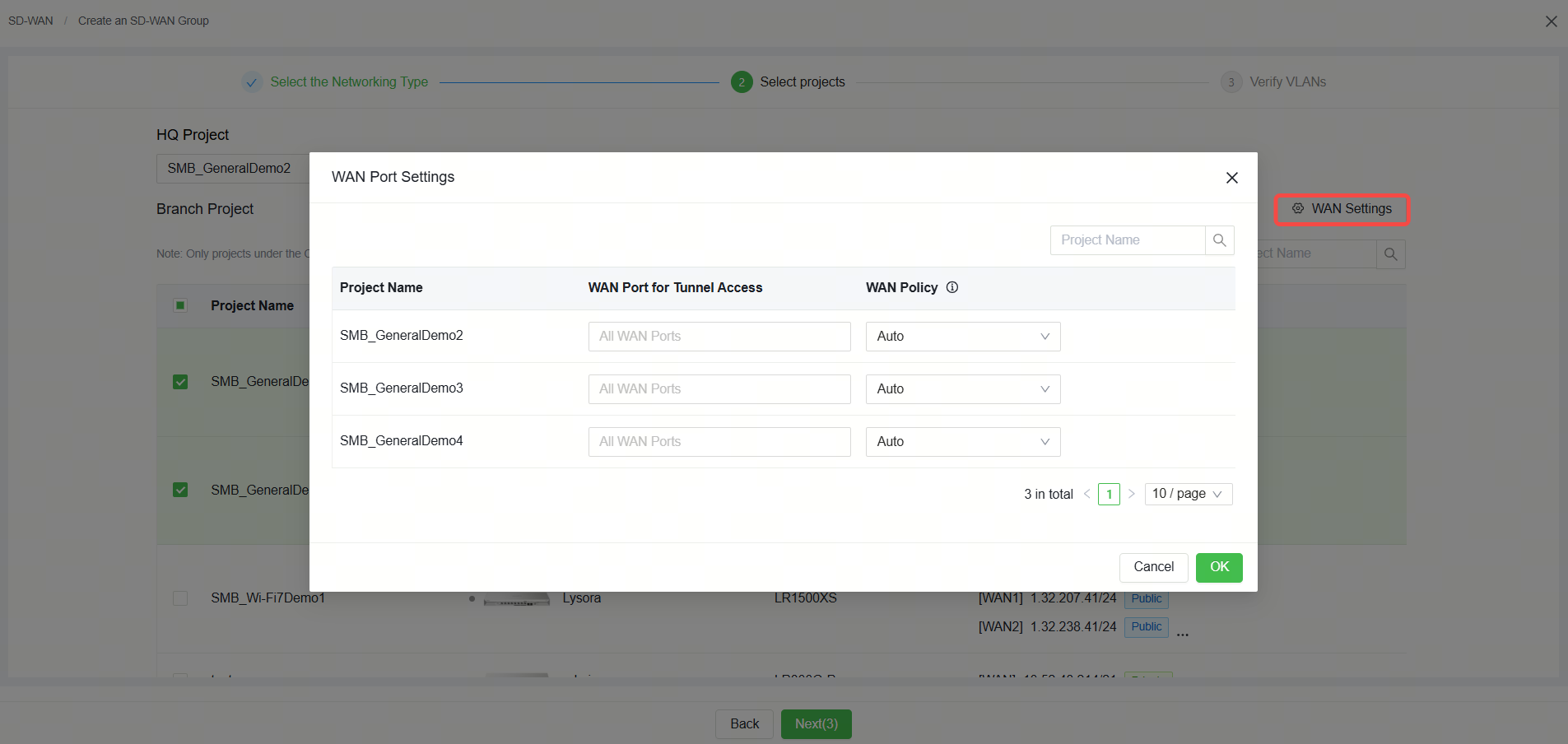The width and height of the screenshot is (1568, 744).
Task: Click the search icon beside the Project Name field
Action: [1219, 240]
